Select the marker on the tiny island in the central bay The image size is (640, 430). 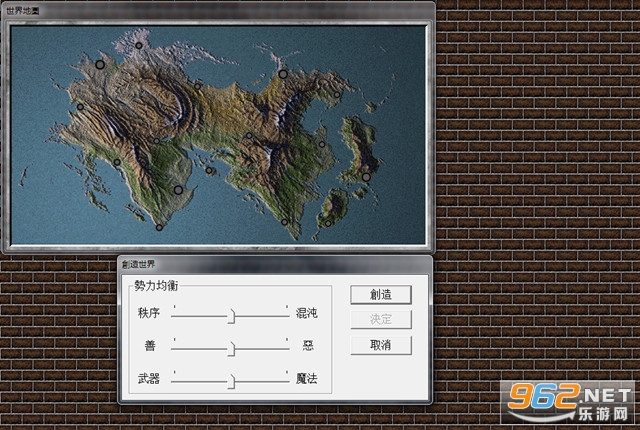pyautogui.click(x=209, y=170)
